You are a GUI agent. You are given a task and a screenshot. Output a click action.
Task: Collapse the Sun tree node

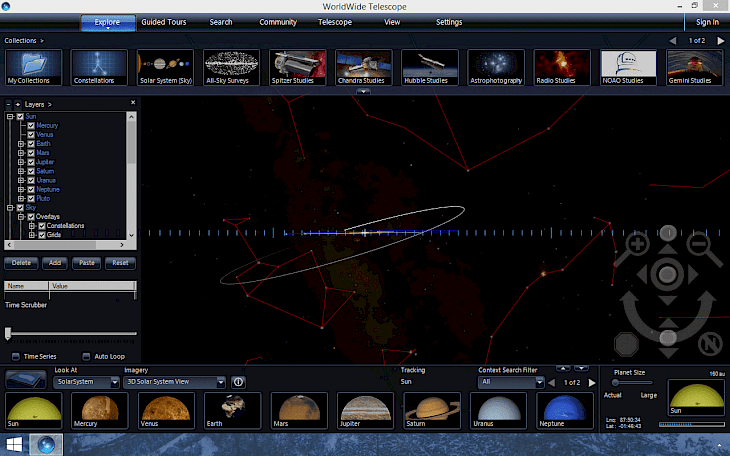coord(10,116)
